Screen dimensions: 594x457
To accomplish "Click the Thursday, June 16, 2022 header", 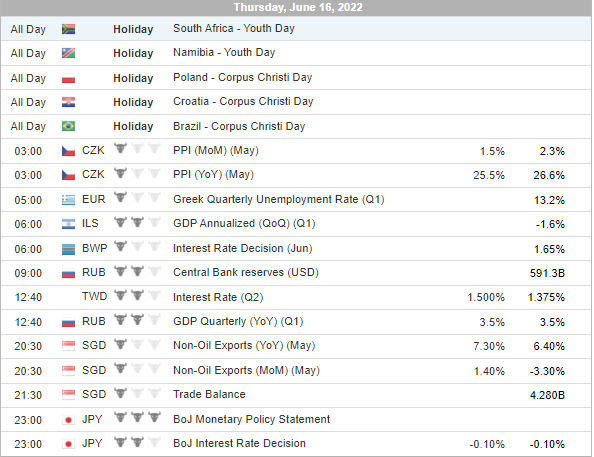I will coord(298,7).
